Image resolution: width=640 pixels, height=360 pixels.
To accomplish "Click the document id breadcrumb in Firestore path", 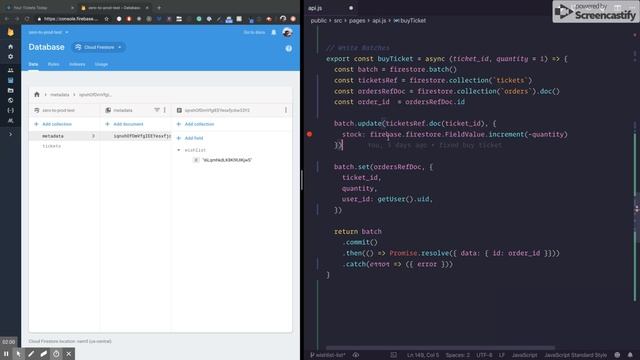I will click(x=95, y=95).
